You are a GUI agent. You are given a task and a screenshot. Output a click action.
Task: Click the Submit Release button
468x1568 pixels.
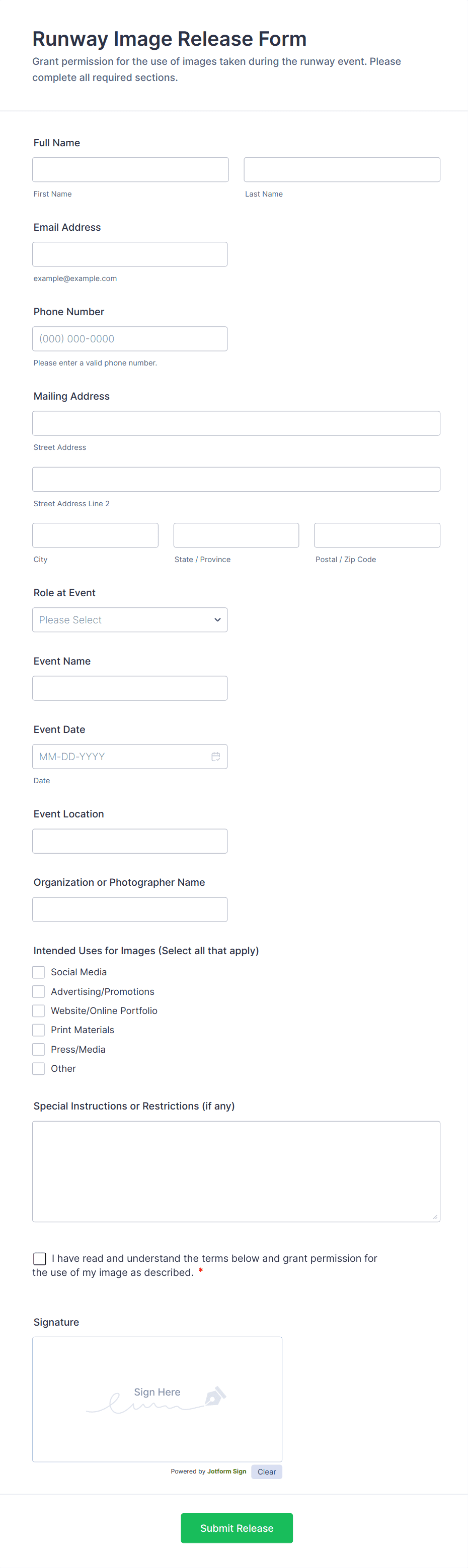237,1528
